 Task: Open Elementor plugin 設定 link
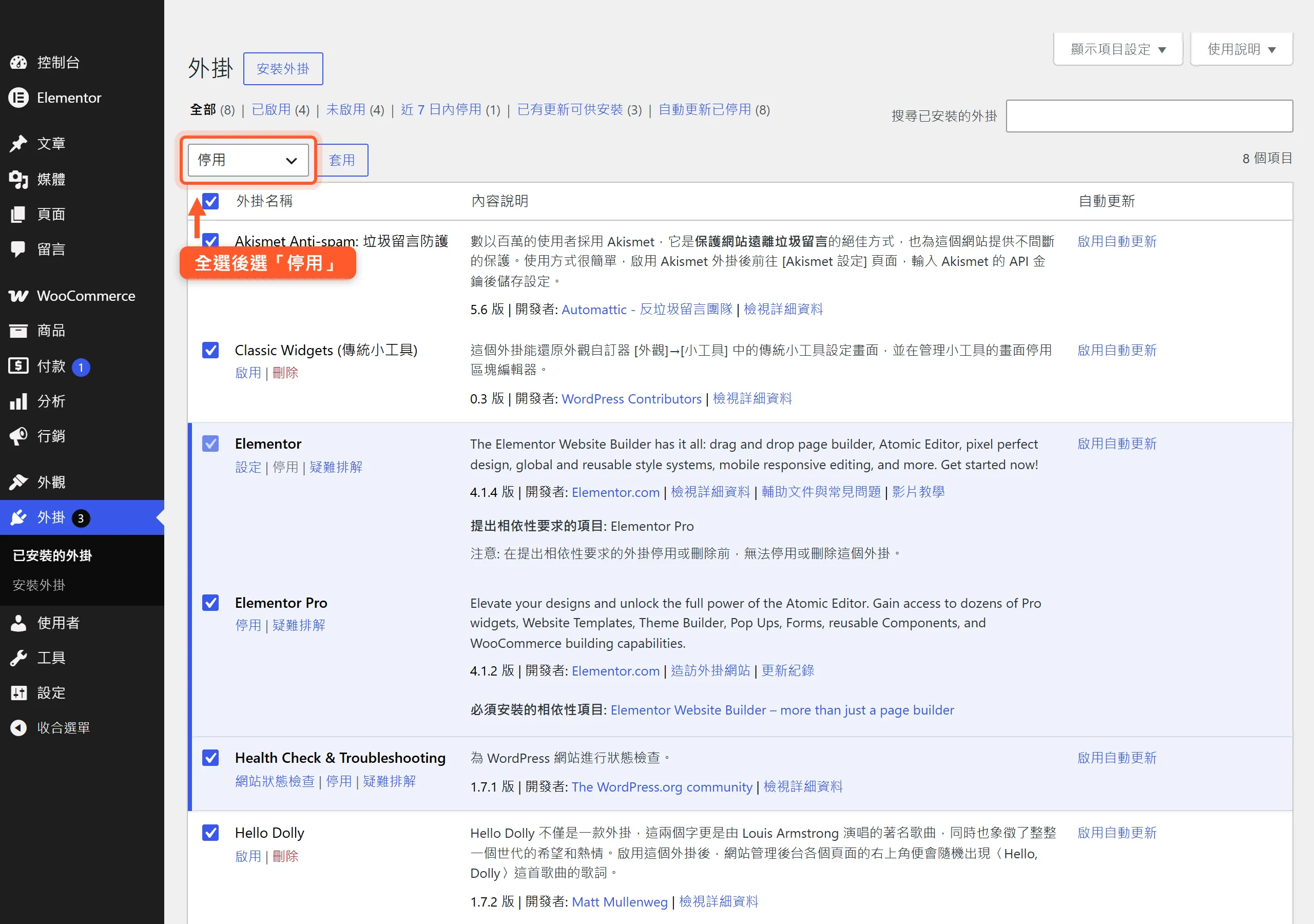[248, 467]
